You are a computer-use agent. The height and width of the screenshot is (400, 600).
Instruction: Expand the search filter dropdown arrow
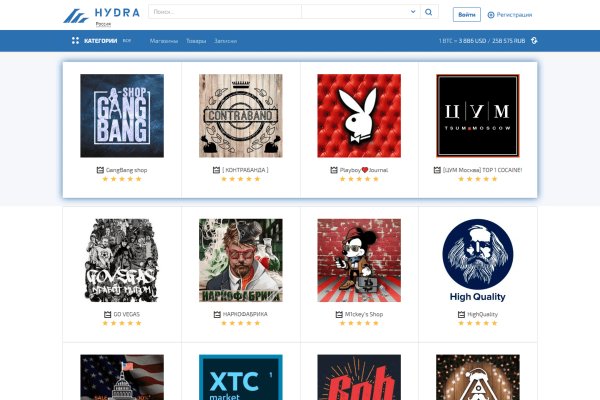point(413,12)
